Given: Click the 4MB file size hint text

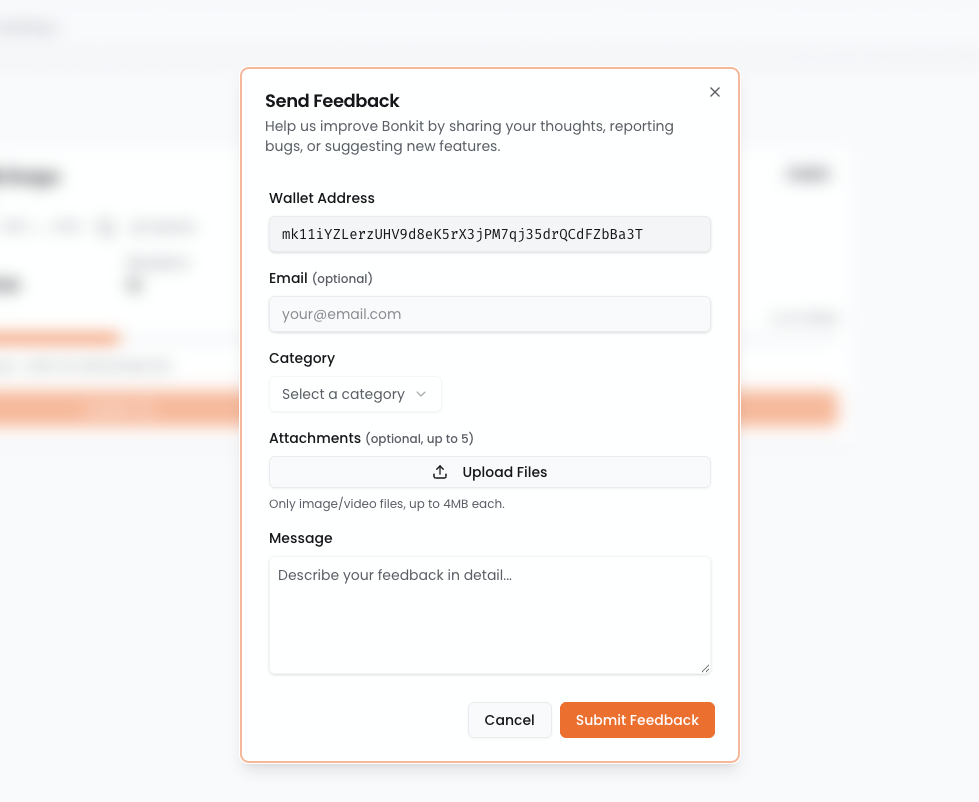Looking at the screenshot, I should pos(387,504).
